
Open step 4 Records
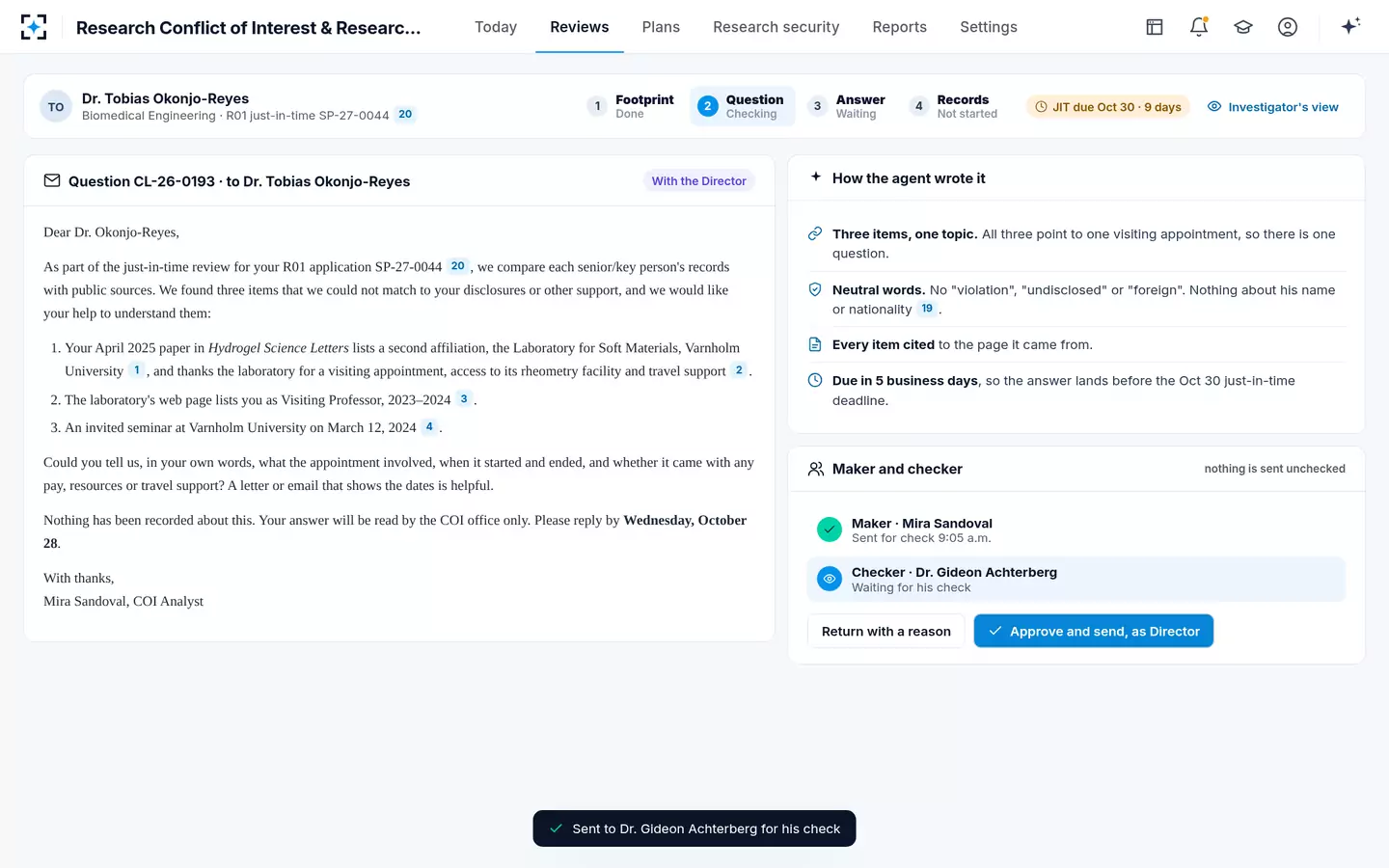[954, 106]
